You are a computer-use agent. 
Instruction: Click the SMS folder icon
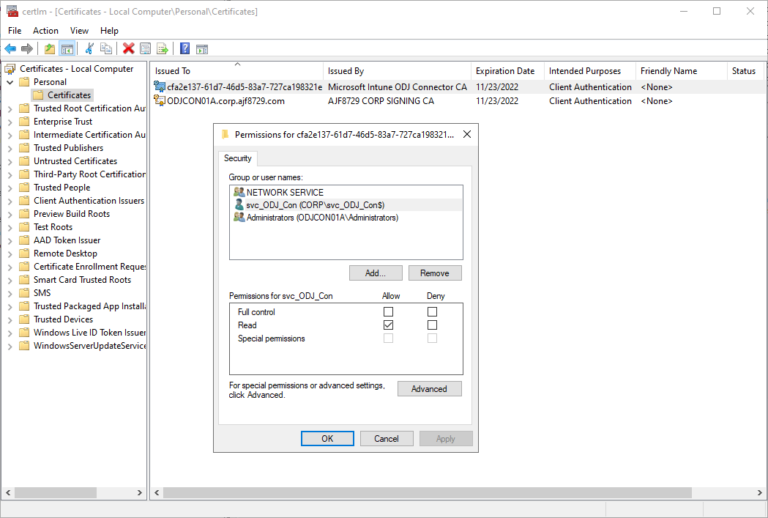pyautogui.click(x=24, y=293)
